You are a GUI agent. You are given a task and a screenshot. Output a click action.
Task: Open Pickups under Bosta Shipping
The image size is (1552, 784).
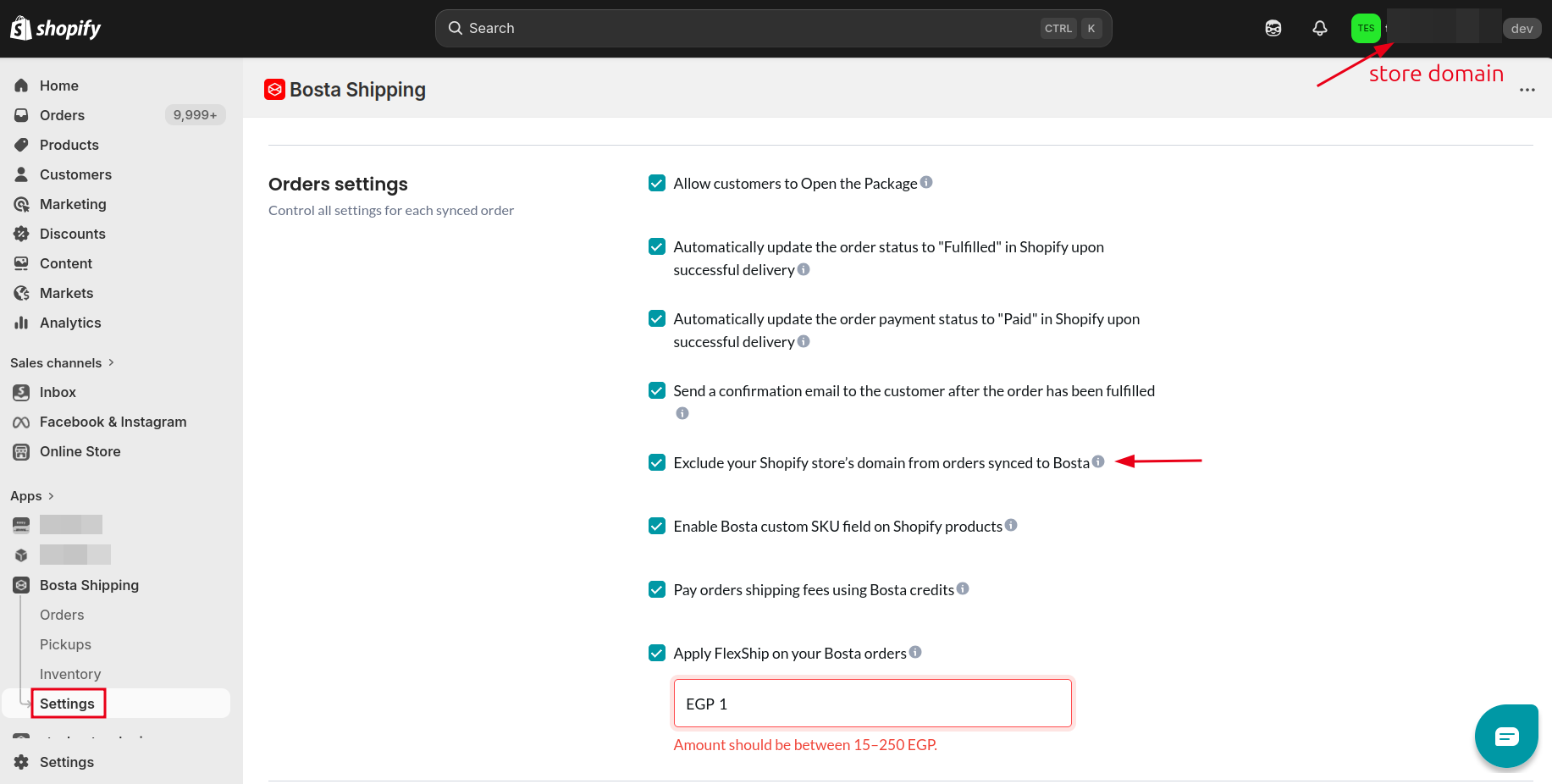(65, 644)
